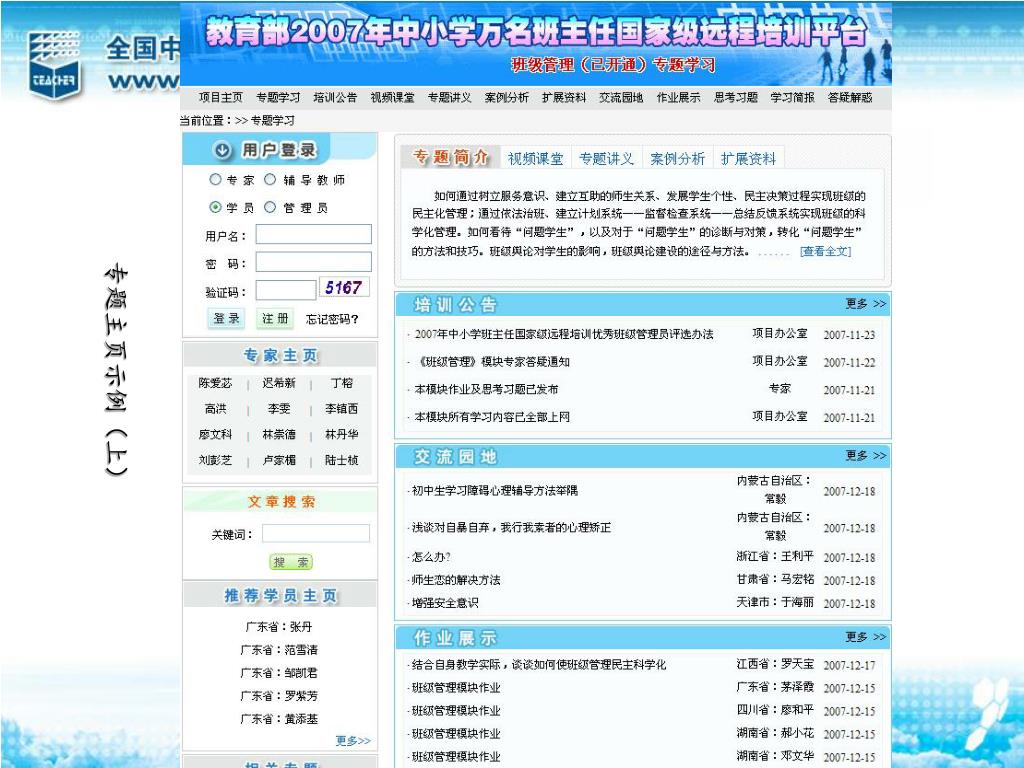The width and height of the screenshot is (1024, 768).
Task: Open announcement about 优秀班级管理员评选办法
Action: [x=564, y=334]
